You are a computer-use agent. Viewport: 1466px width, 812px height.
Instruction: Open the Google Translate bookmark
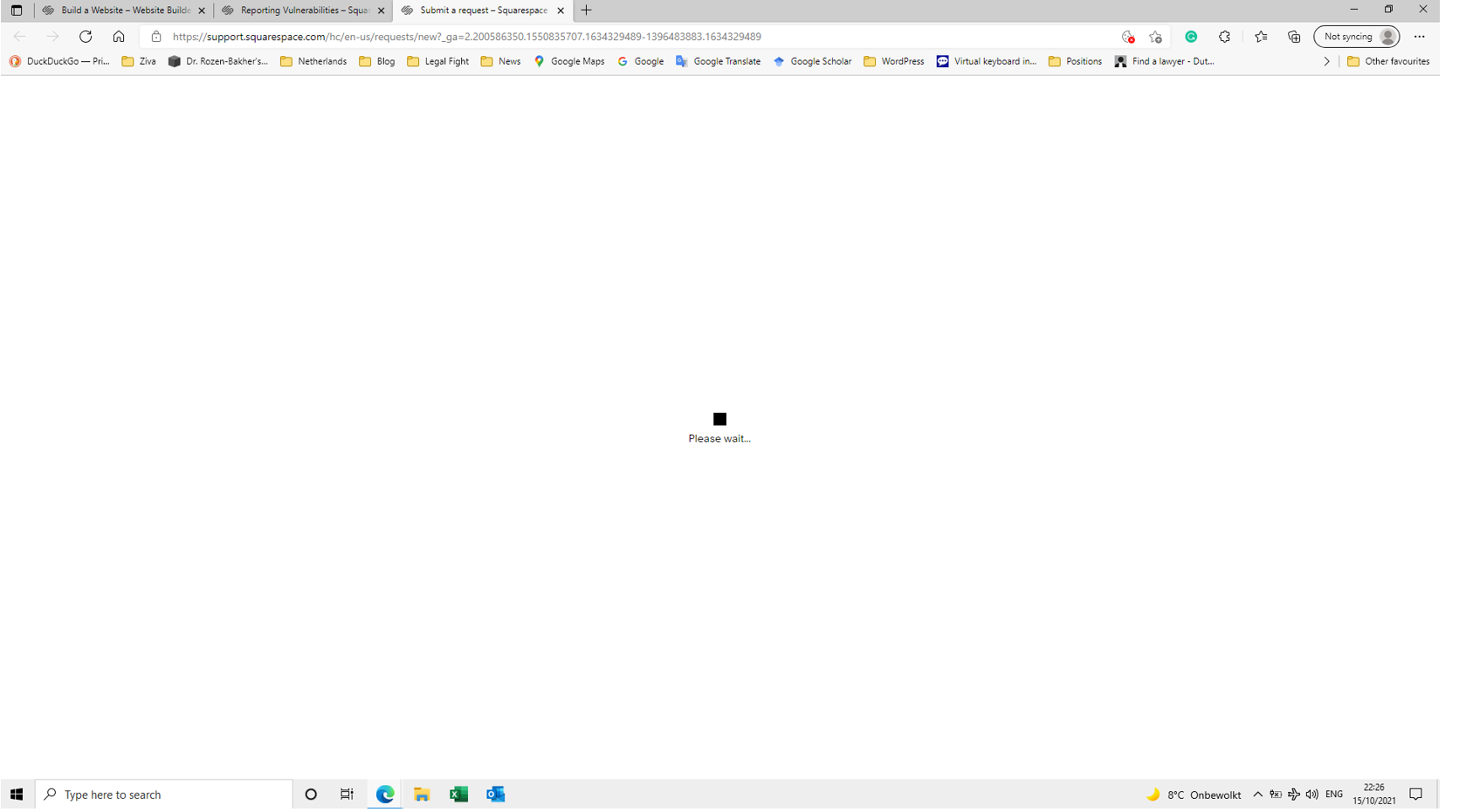[718, 61]
